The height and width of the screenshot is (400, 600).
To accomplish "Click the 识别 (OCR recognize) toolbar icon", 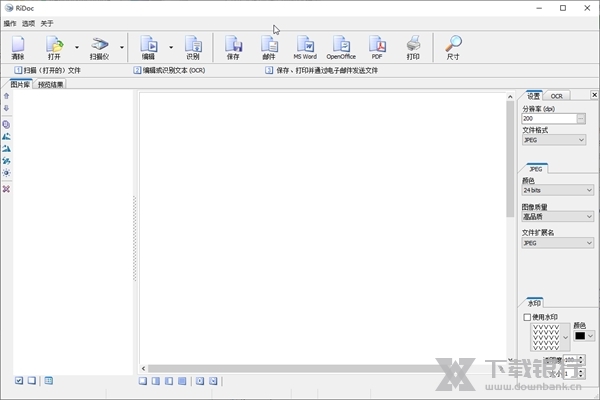I will click(193, 47).
